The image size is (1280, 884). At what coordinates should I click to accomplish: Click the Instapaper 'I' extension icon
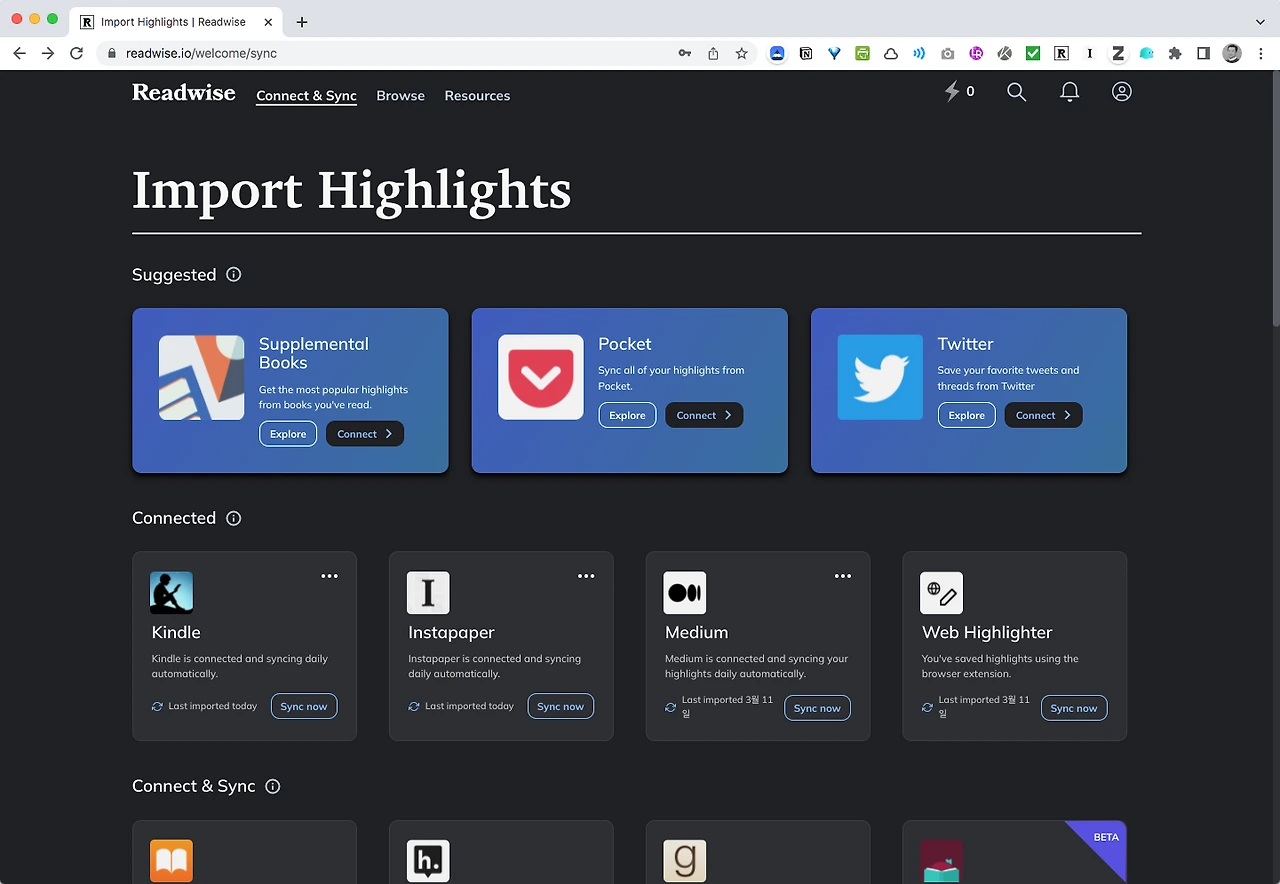tap(1089, 53)
